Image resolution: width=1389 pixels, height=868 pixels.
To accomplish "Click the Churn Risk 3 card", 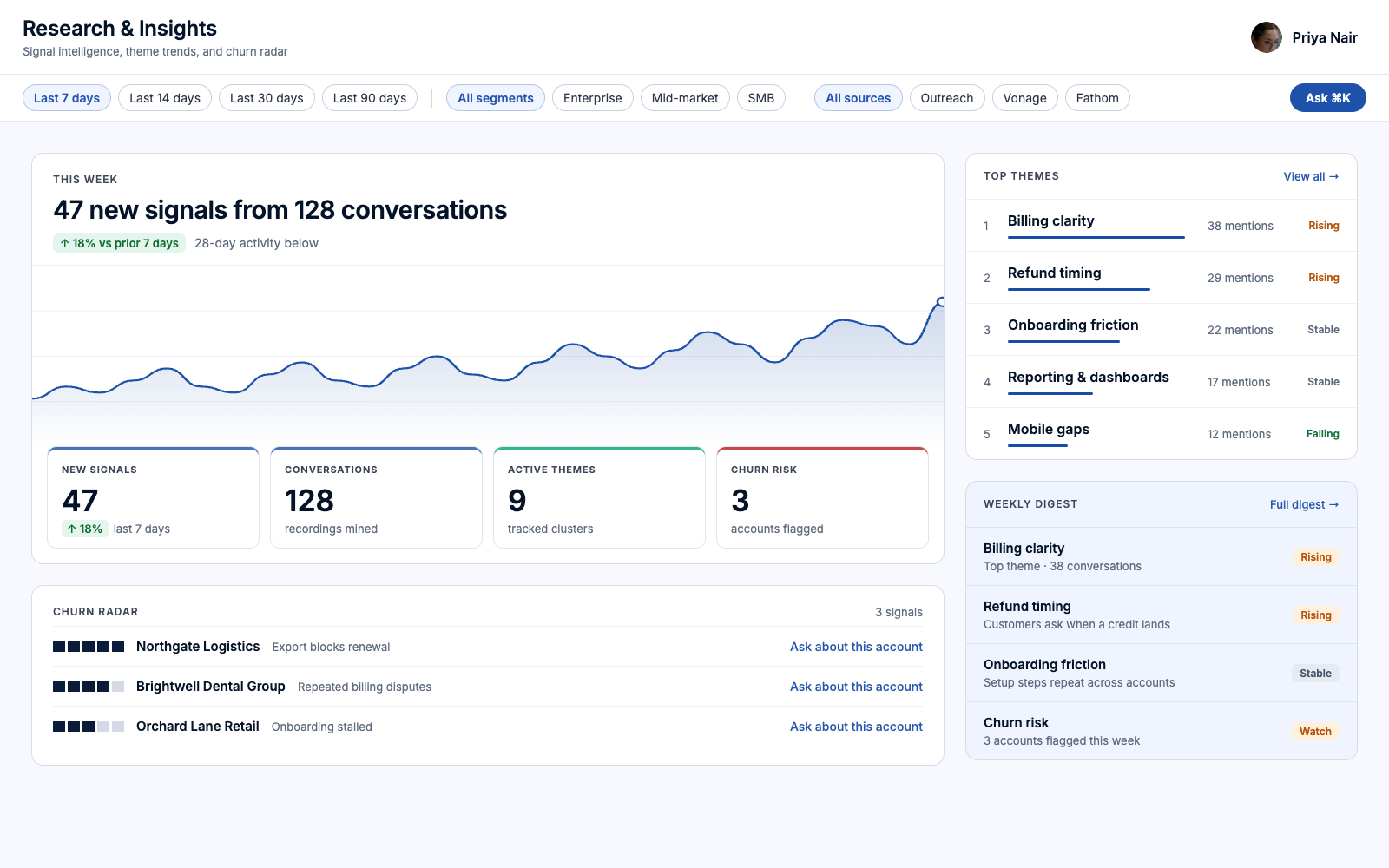I will coord(822,497).
